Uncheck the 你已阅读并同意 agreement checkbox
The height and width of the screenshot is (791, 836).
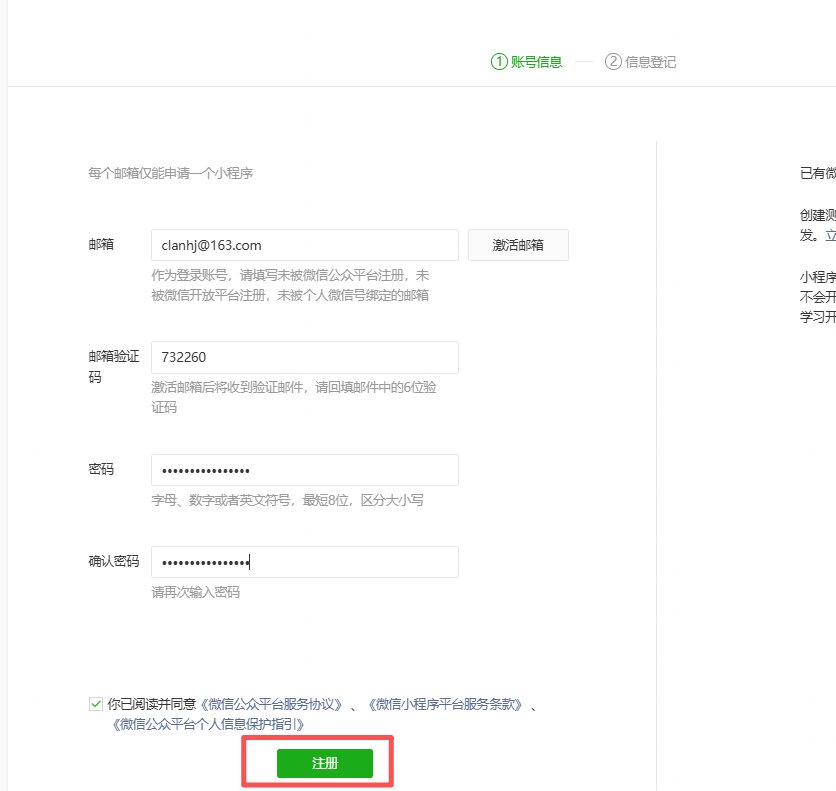point(96,704)
